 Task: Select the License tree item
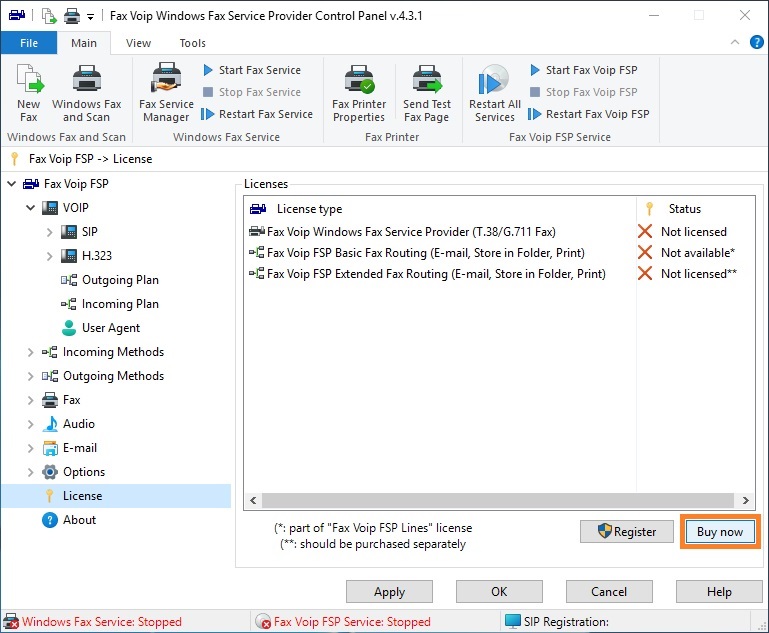[x=116, y=496]
